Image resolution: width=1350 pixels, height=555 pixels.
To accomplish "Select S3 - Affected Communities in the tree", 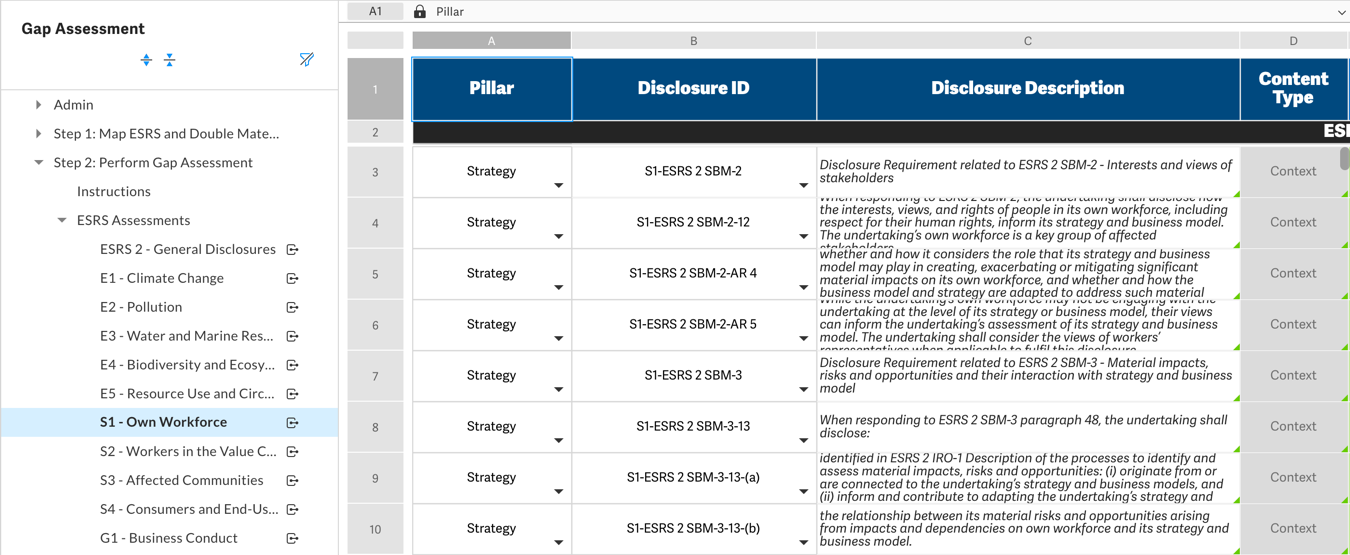I will (182, 480).
